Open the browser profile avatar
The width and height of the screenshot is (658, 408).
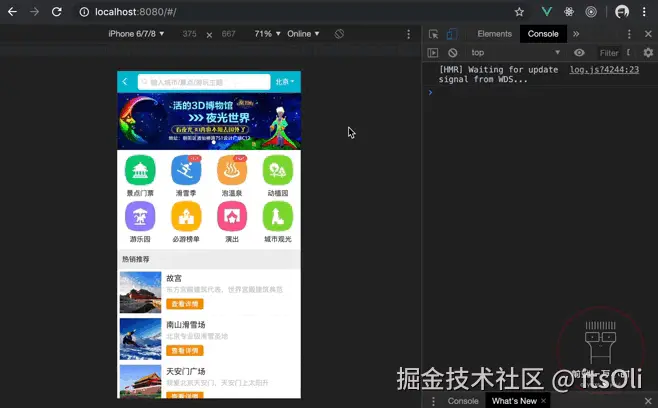pos(622,12)
